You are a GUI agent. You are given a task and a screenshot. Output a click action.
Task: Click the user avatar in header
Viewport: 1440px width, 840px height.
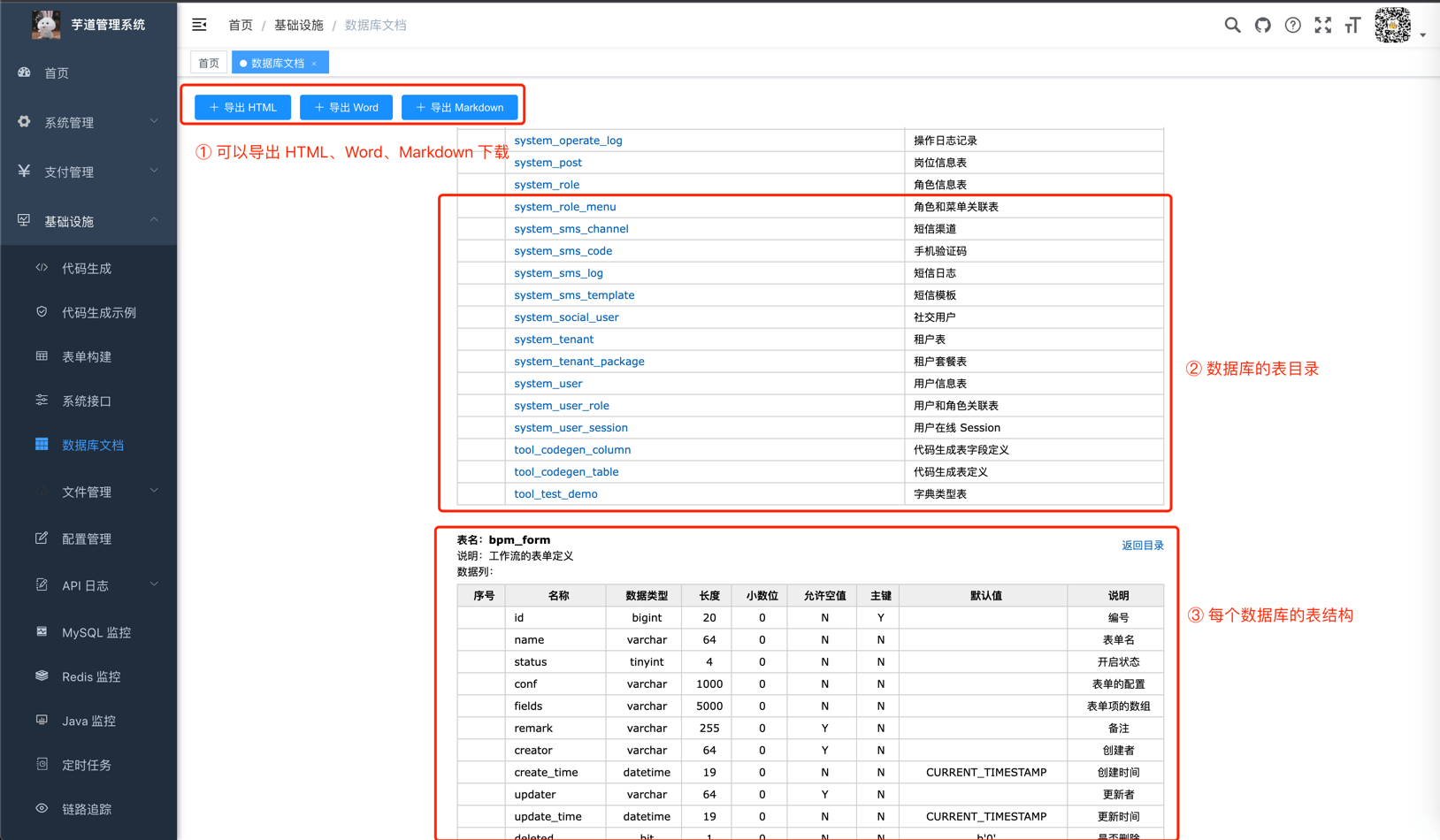(1392, 26)
